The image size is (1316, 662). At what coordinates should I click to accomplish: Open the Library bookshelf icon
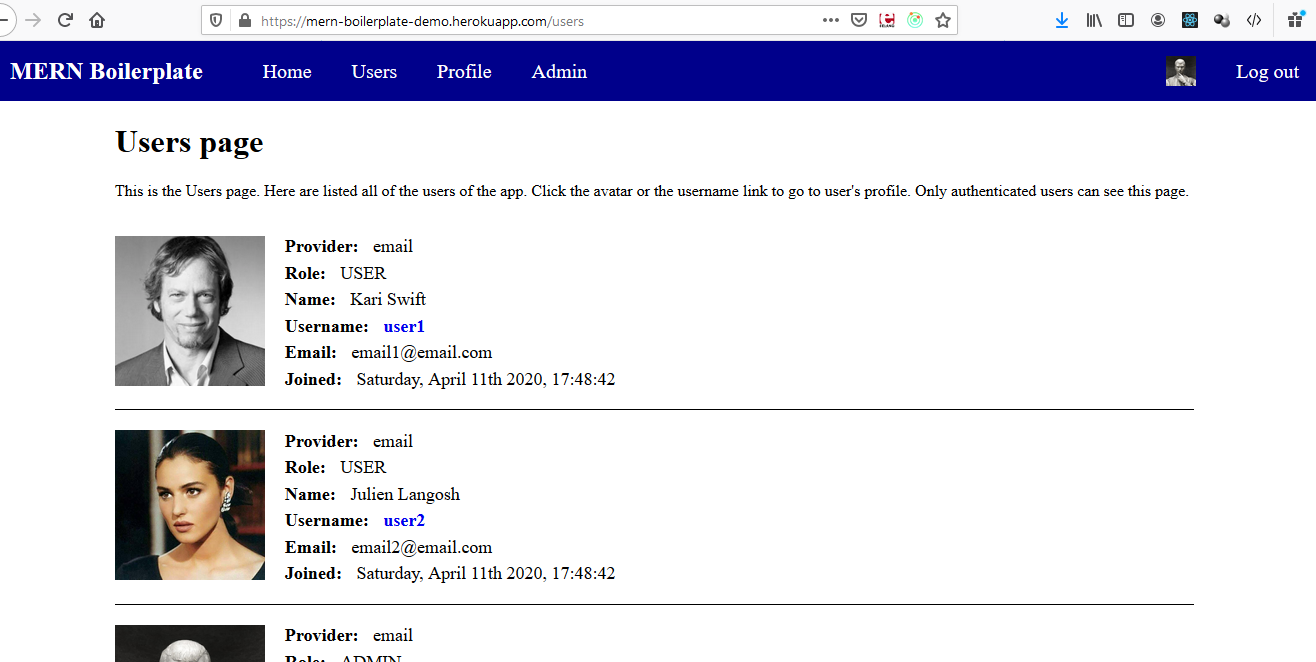(x=1094, y=20)
